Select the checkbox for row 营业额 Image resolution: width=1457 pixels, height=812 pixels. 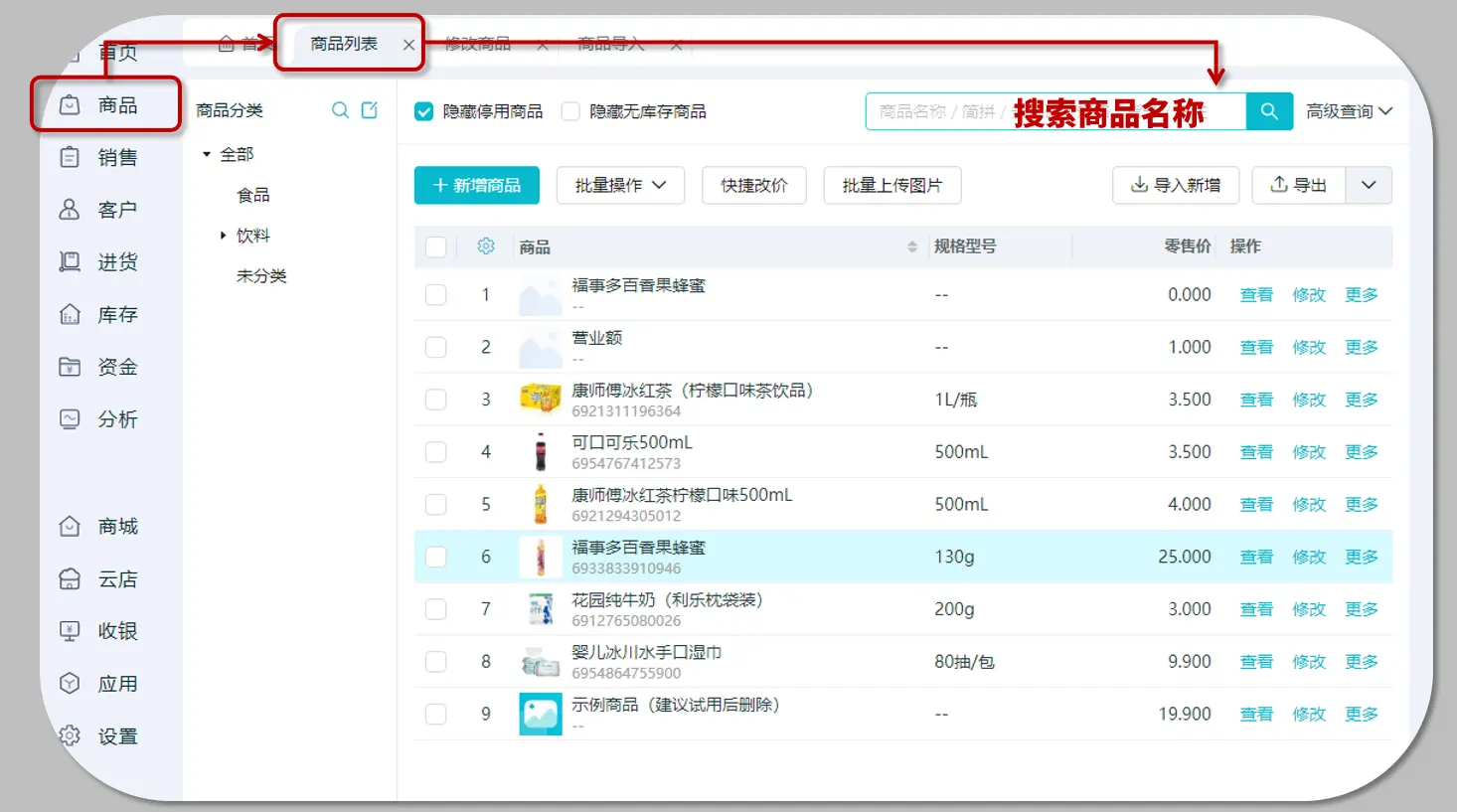click(436, 347)
